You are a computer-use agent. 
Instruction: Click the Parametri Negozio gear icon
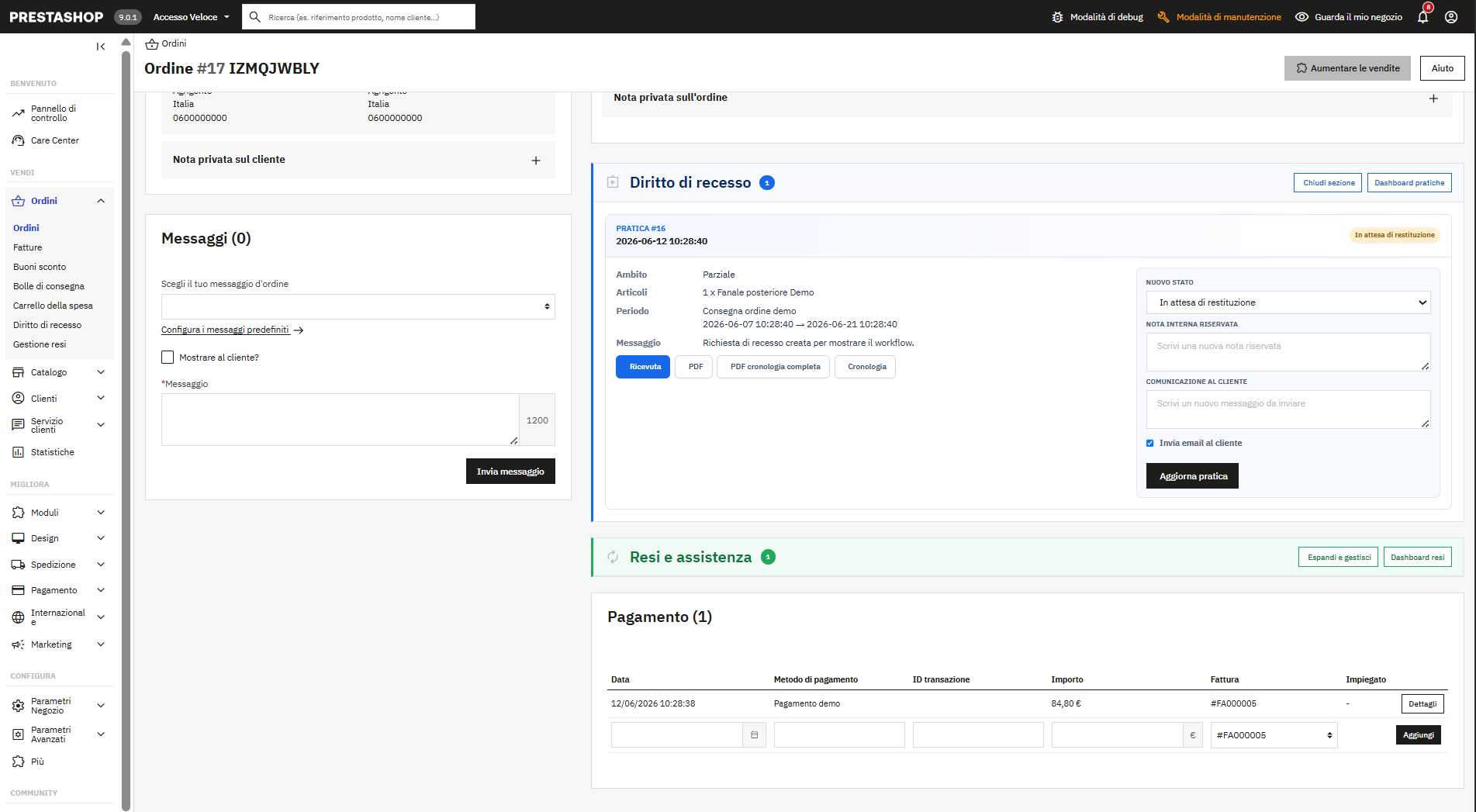[x=19, y=706]
